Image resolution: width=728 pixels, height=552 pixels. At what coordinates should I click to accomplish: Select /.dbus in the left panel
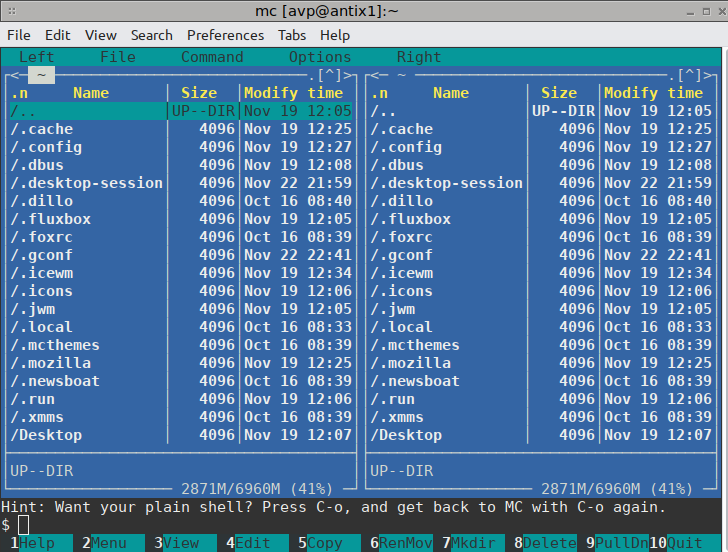(181, 165)
